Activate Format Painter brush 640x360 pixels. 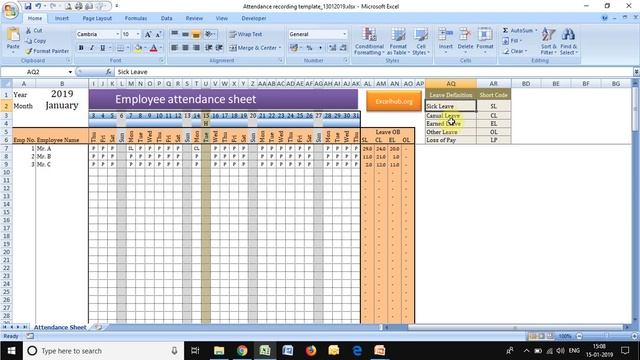point(47,51)
